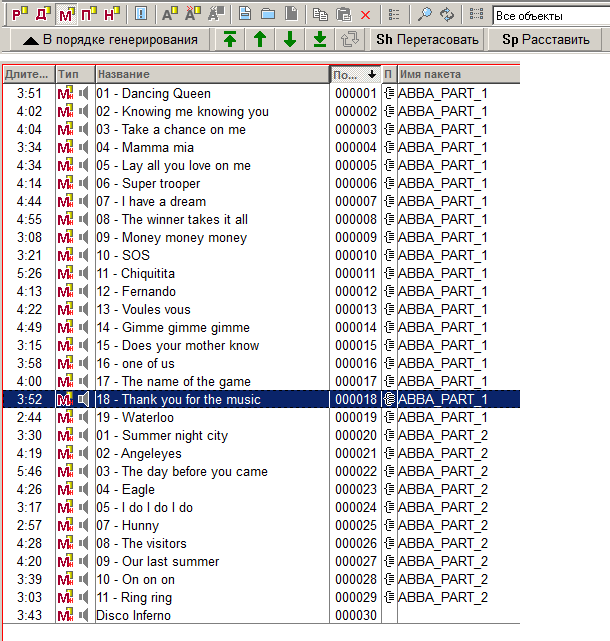The height and width of the screenshot is (641, 610).
Task: Click the green move-to-top arrow
Action: [230, 40]
